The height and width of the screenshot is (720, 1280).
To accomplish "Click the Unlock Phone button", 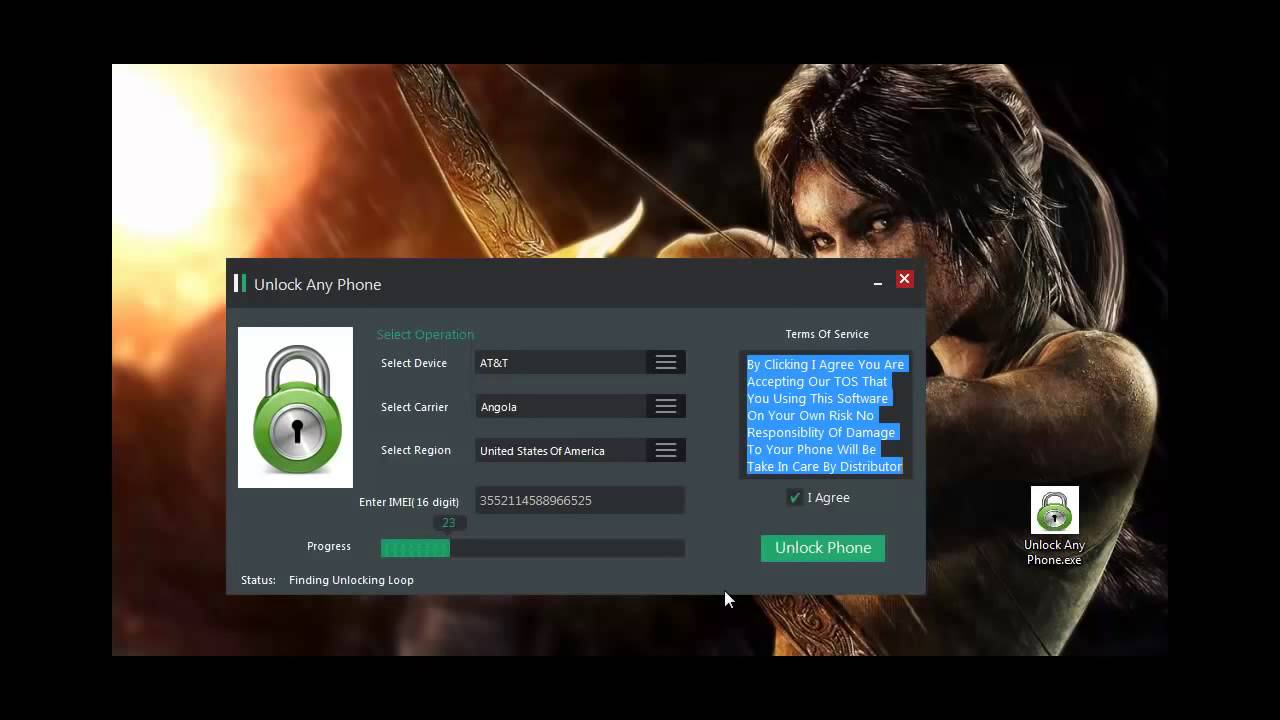I will [823, 548].
